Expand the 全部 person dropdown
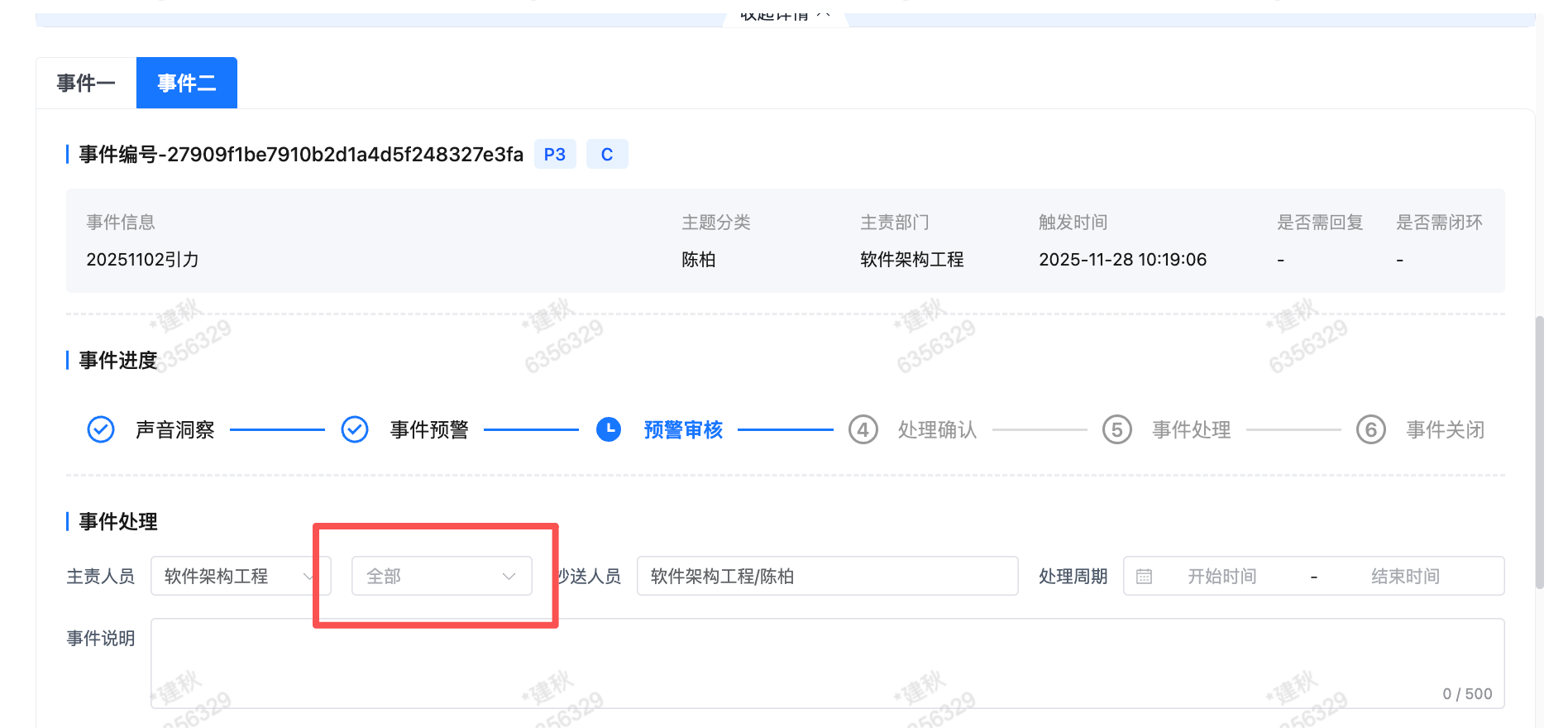 click(x=442, y=576)
